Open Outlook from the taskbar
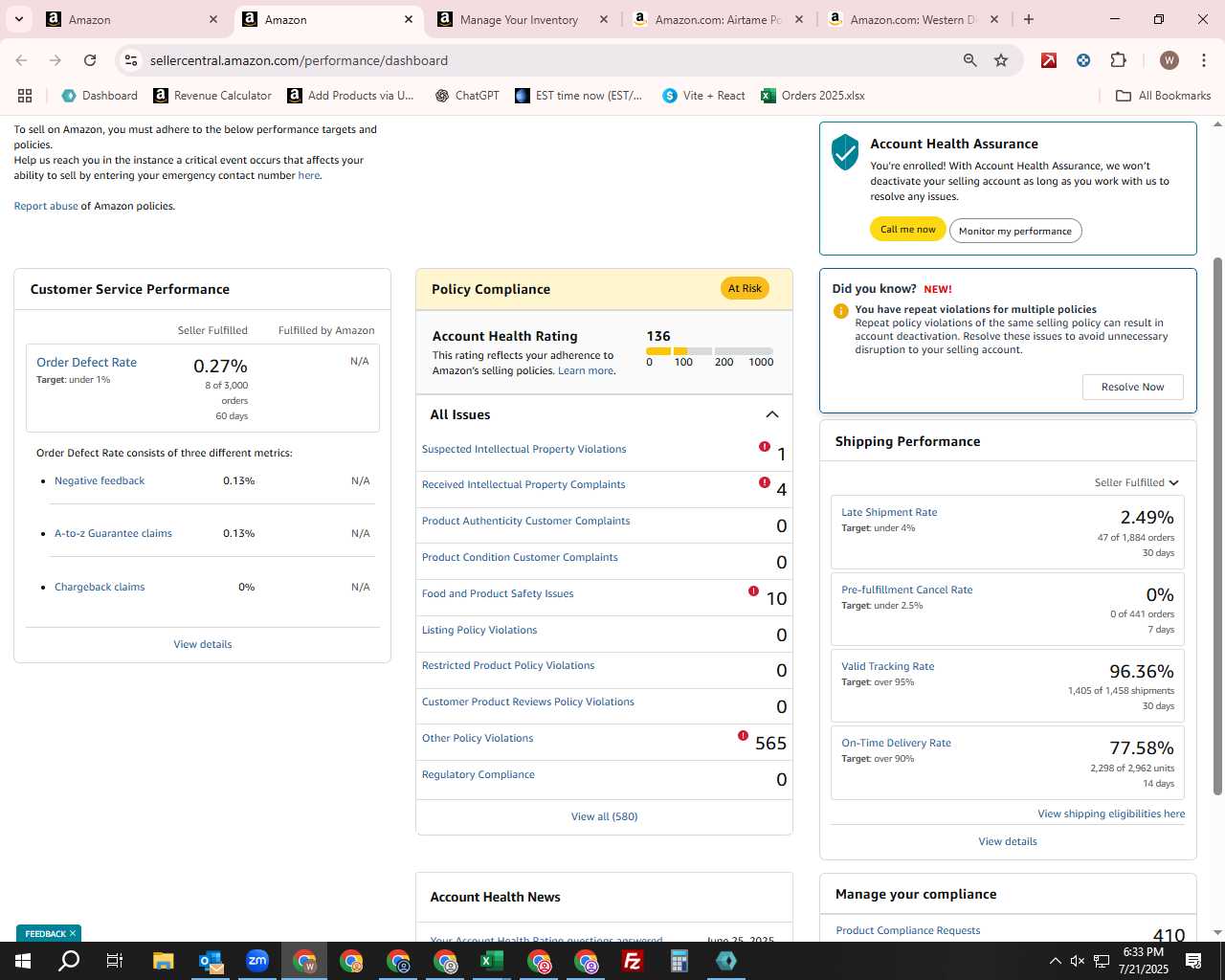The image size is (1225, 980). [x=210, y=961]
